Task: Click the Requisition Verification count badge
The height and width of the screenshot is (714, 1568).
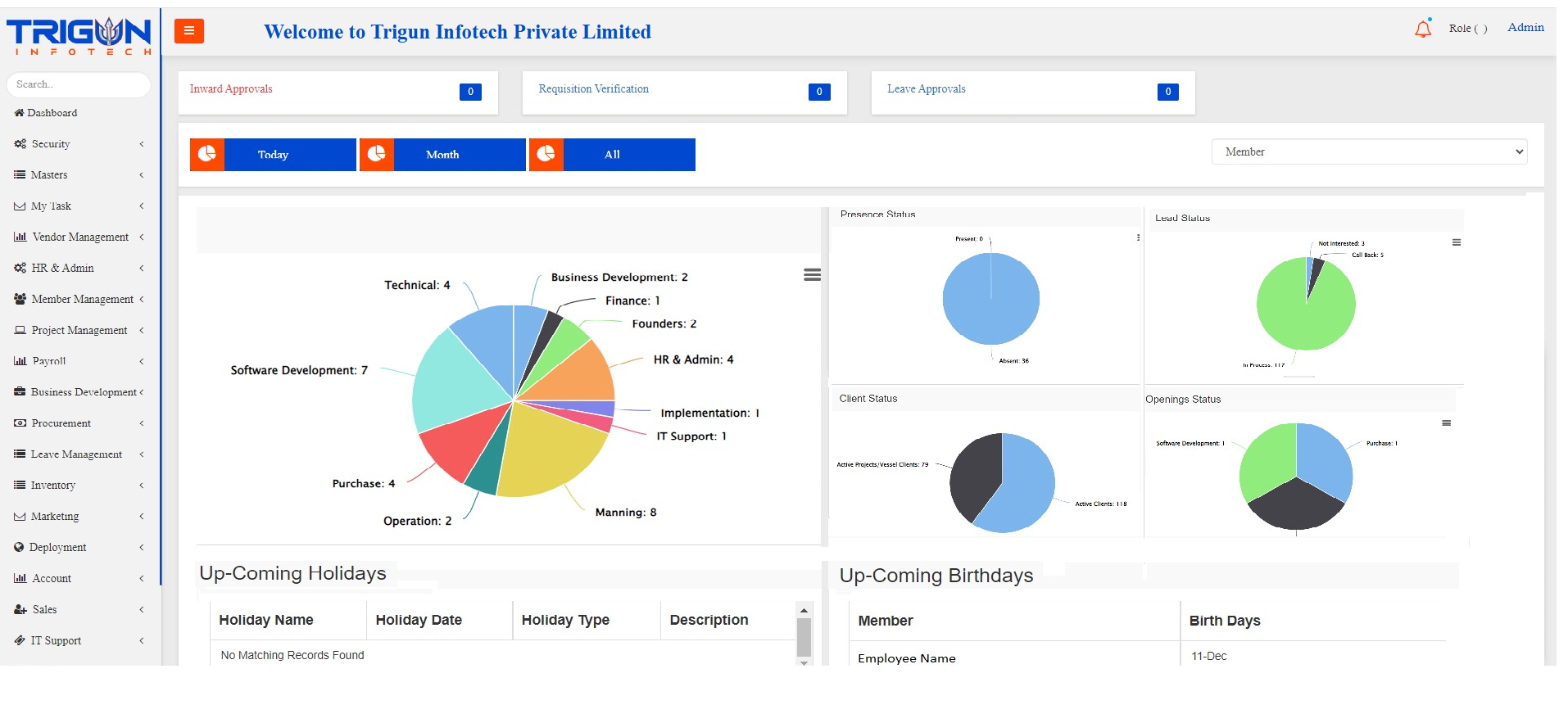Action: [819, 92]
